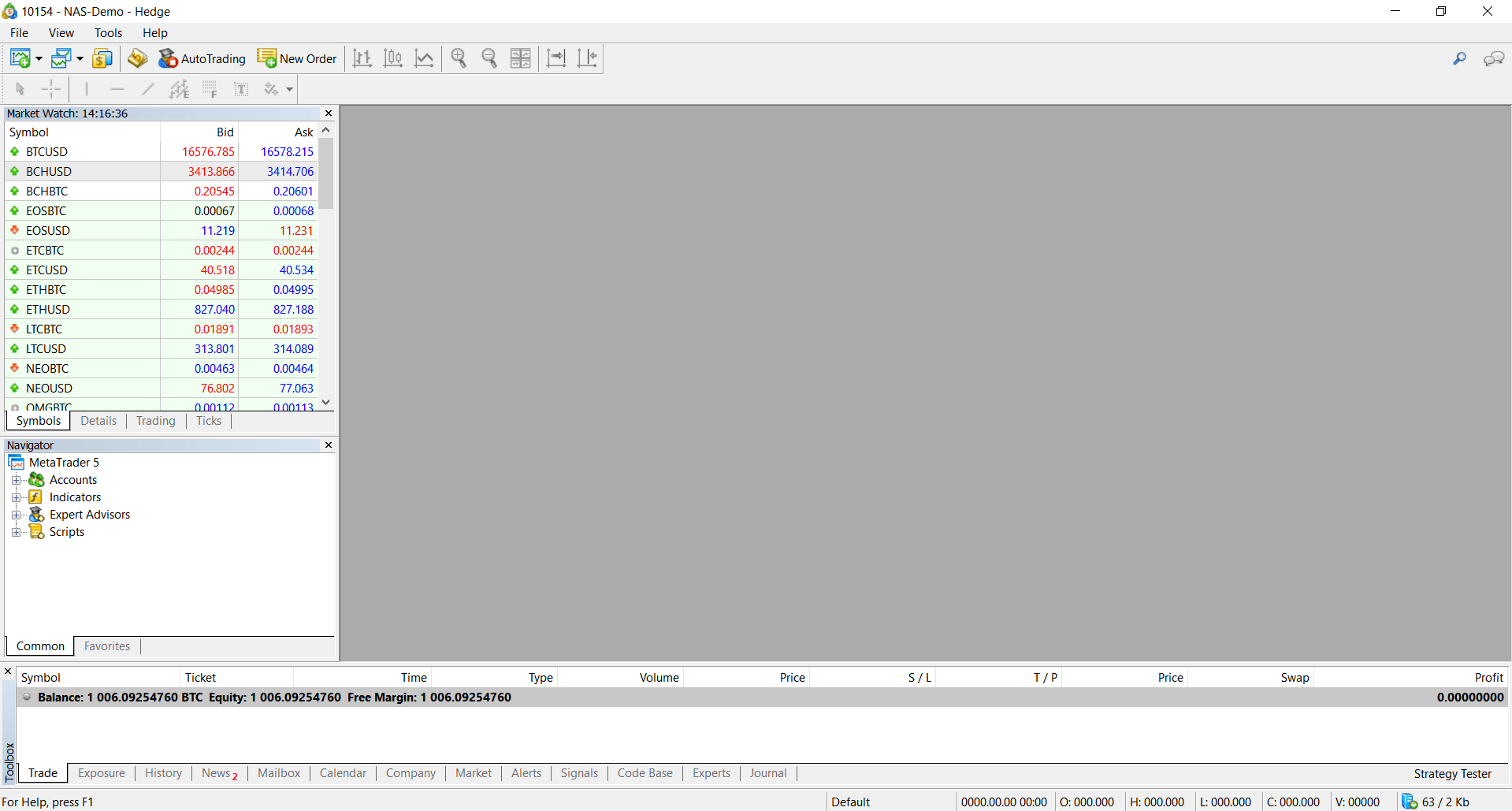Toggle the AutoTrading button

point(202,58)
